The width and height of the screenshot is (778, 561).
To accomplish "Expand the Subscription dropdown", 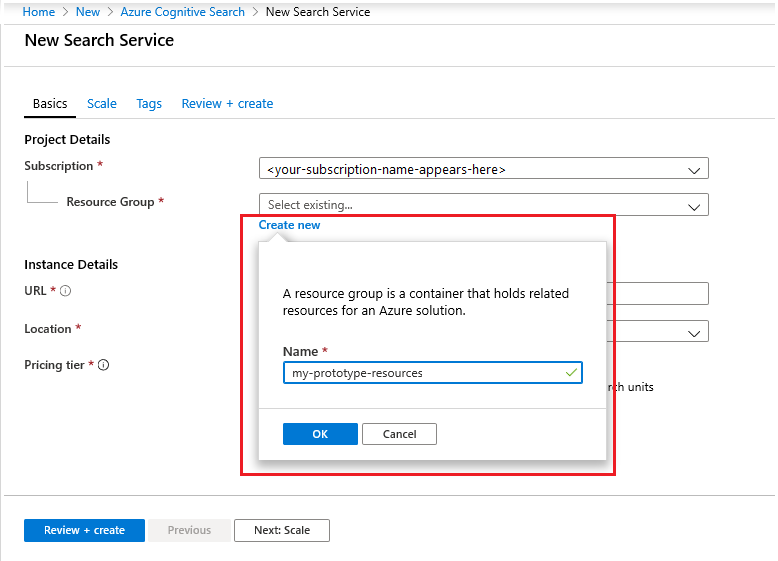I will coord(694,170).
